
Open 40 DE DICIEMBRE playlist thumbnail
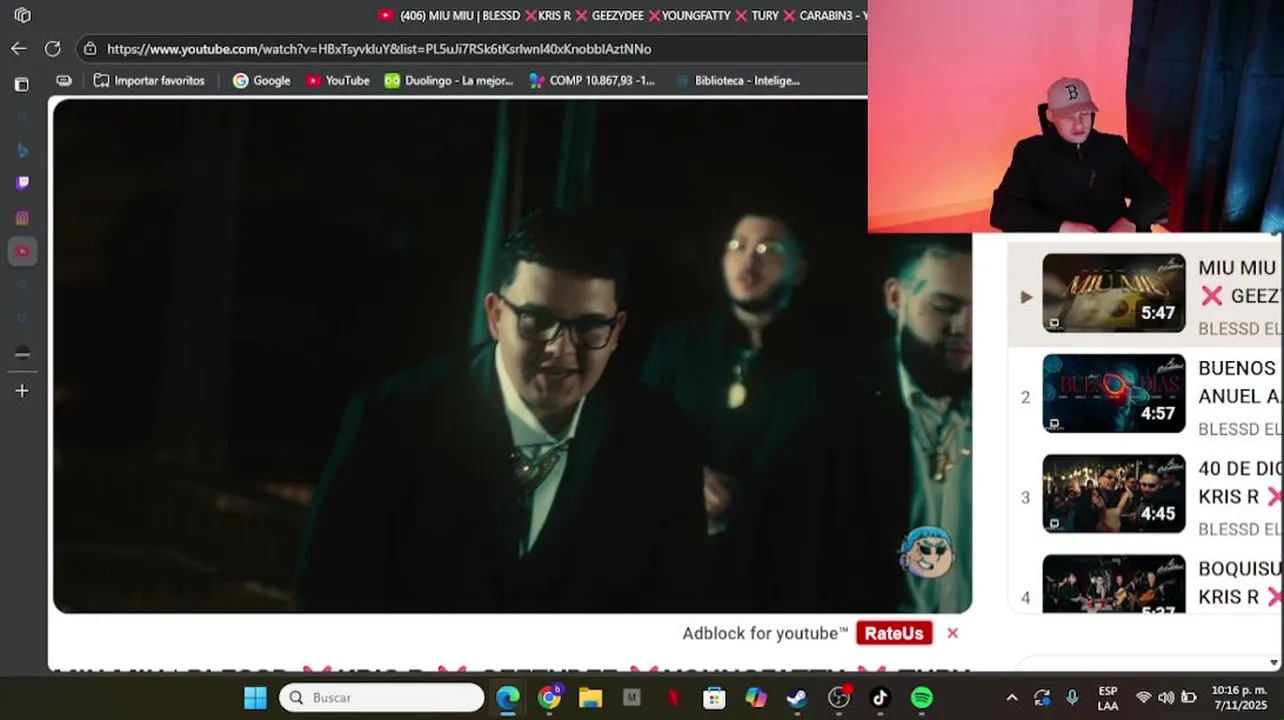pos(1113,493)
